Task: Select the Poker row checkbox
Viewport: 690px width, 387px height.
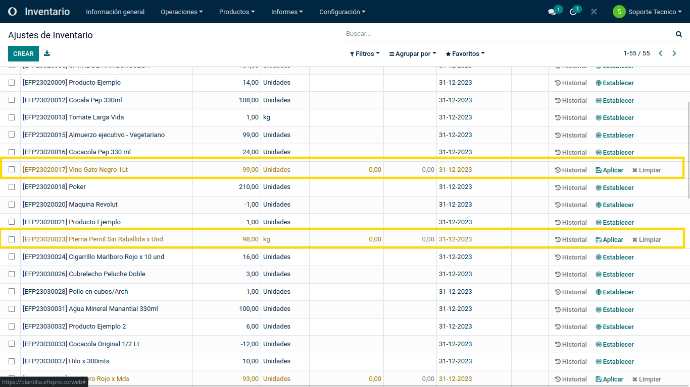Action: pyautogui.click(x=11, y=187)
